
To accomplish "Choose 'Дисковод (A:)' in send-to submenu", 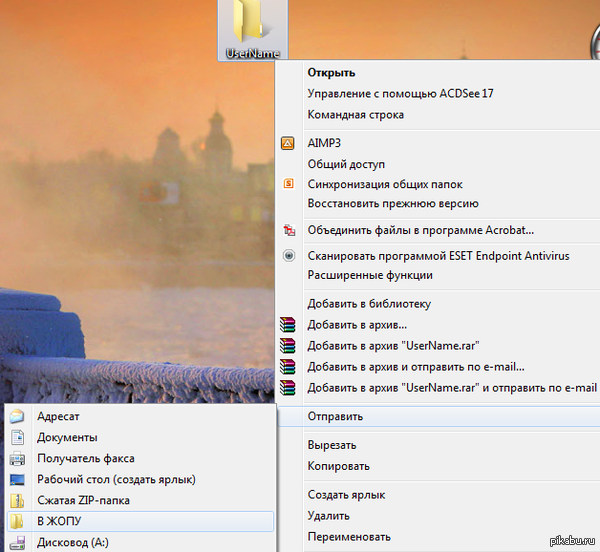I will (73, 543).
